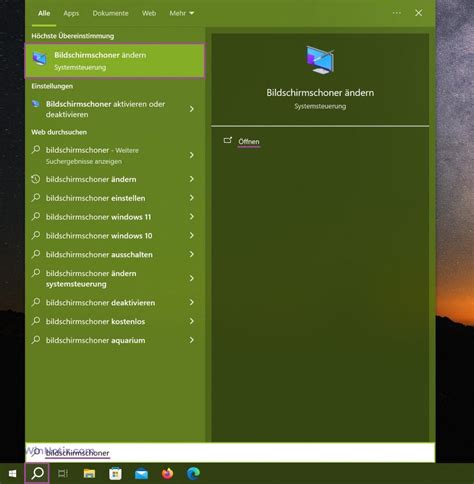
Task: Switch to the Dokumente tab
Action: point(110,13)
